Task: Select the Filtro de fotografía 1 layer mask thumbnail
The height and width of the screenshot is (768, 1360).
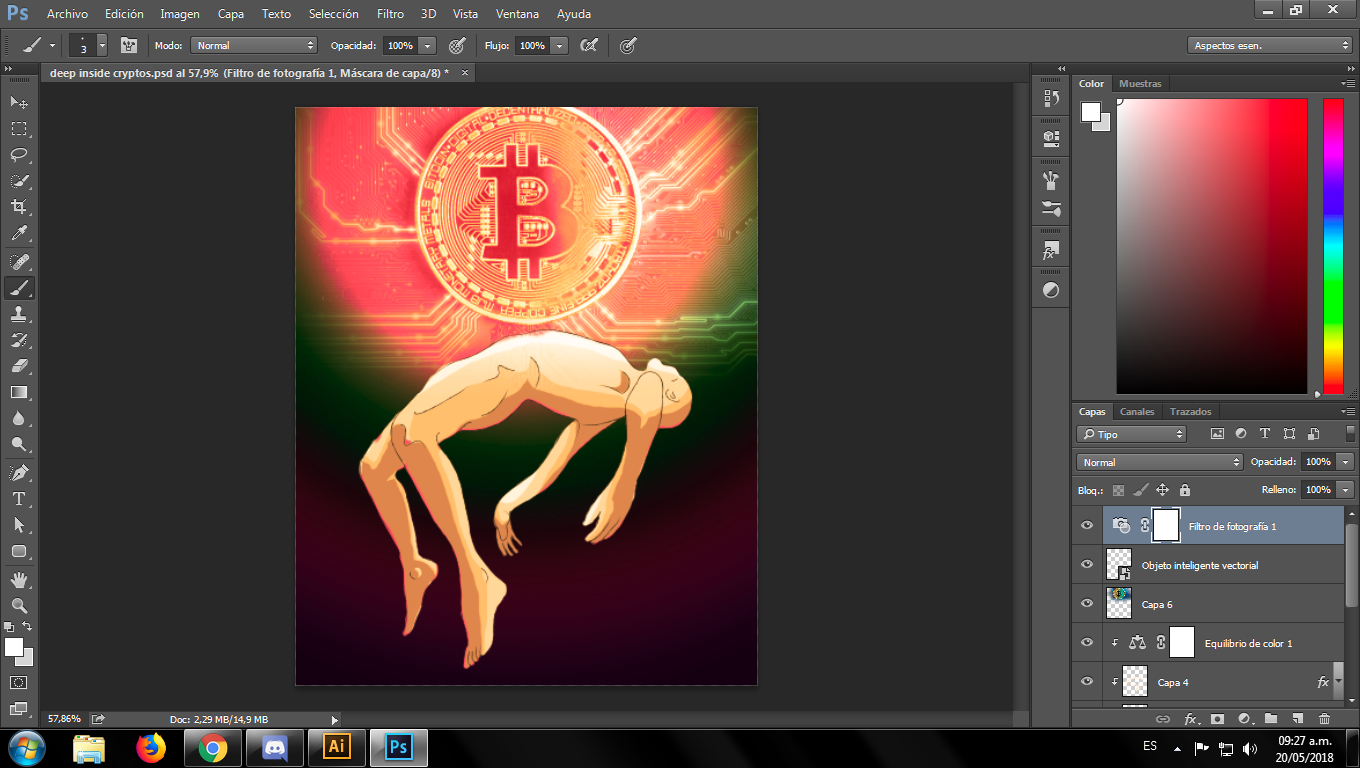Action: (1166, 525)
